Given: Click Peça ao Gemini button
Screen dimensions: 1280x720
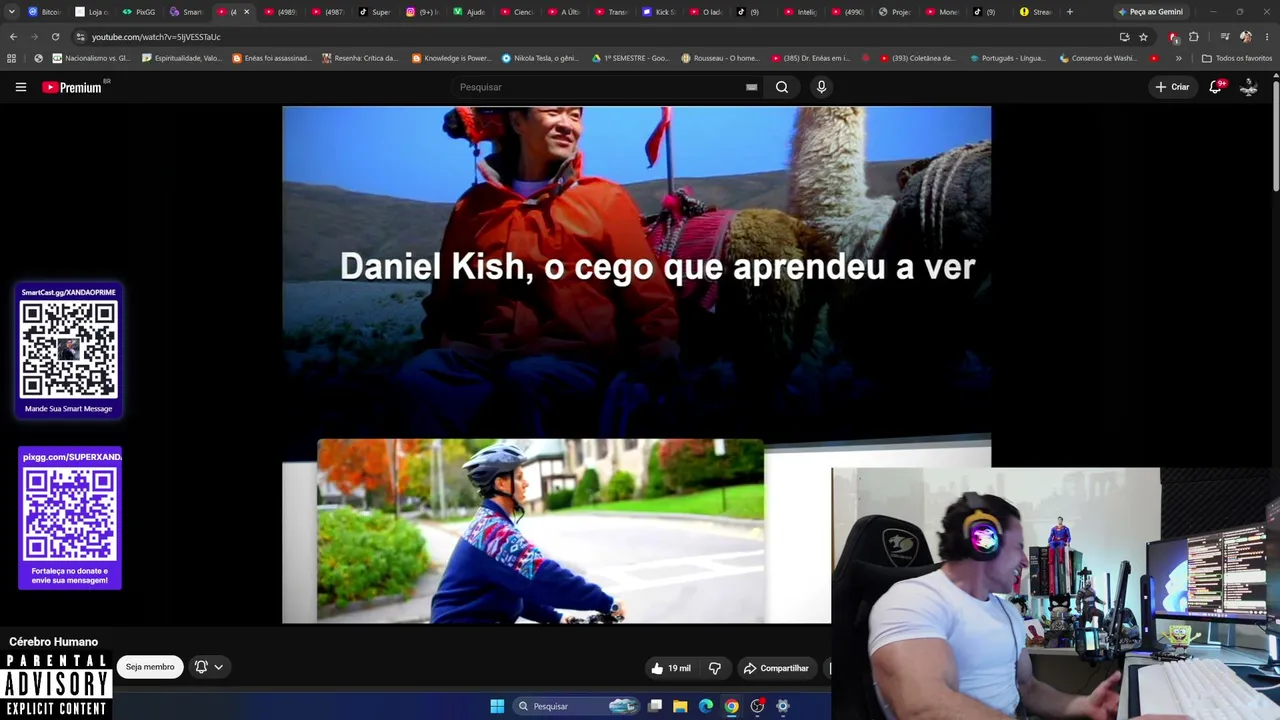Looking at the screenshot, I should point(1150,12).
